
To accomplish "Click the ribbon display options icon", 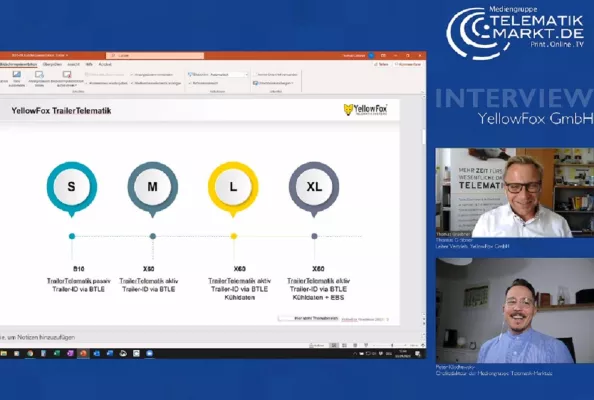I will pyautogui.click(x=383, y=55).
